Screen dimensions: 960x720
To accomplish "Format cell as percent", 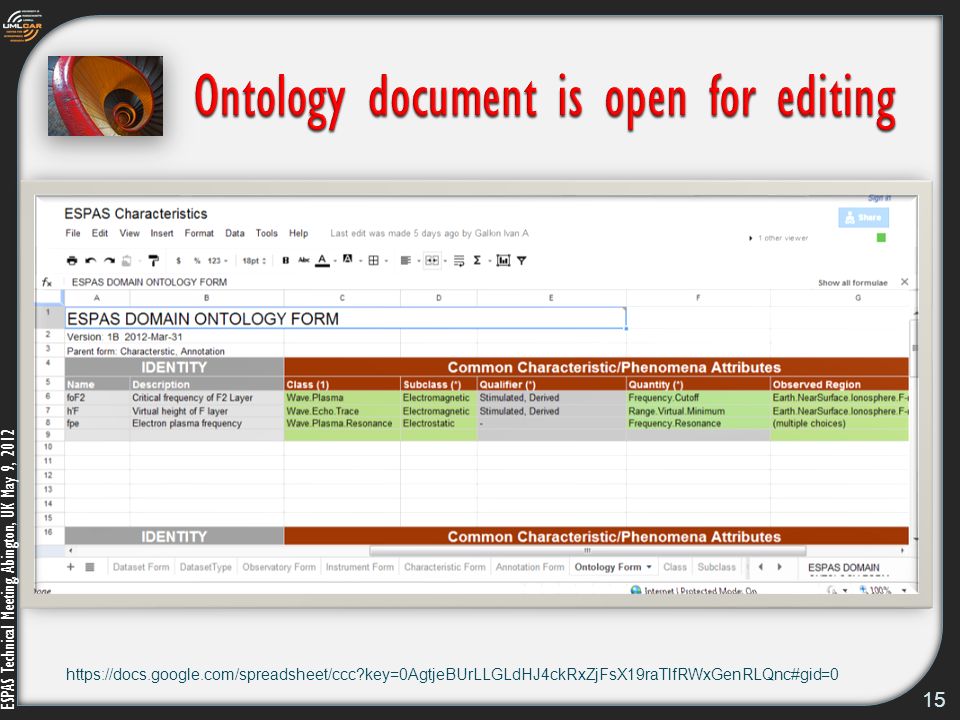I will [197, 261].
